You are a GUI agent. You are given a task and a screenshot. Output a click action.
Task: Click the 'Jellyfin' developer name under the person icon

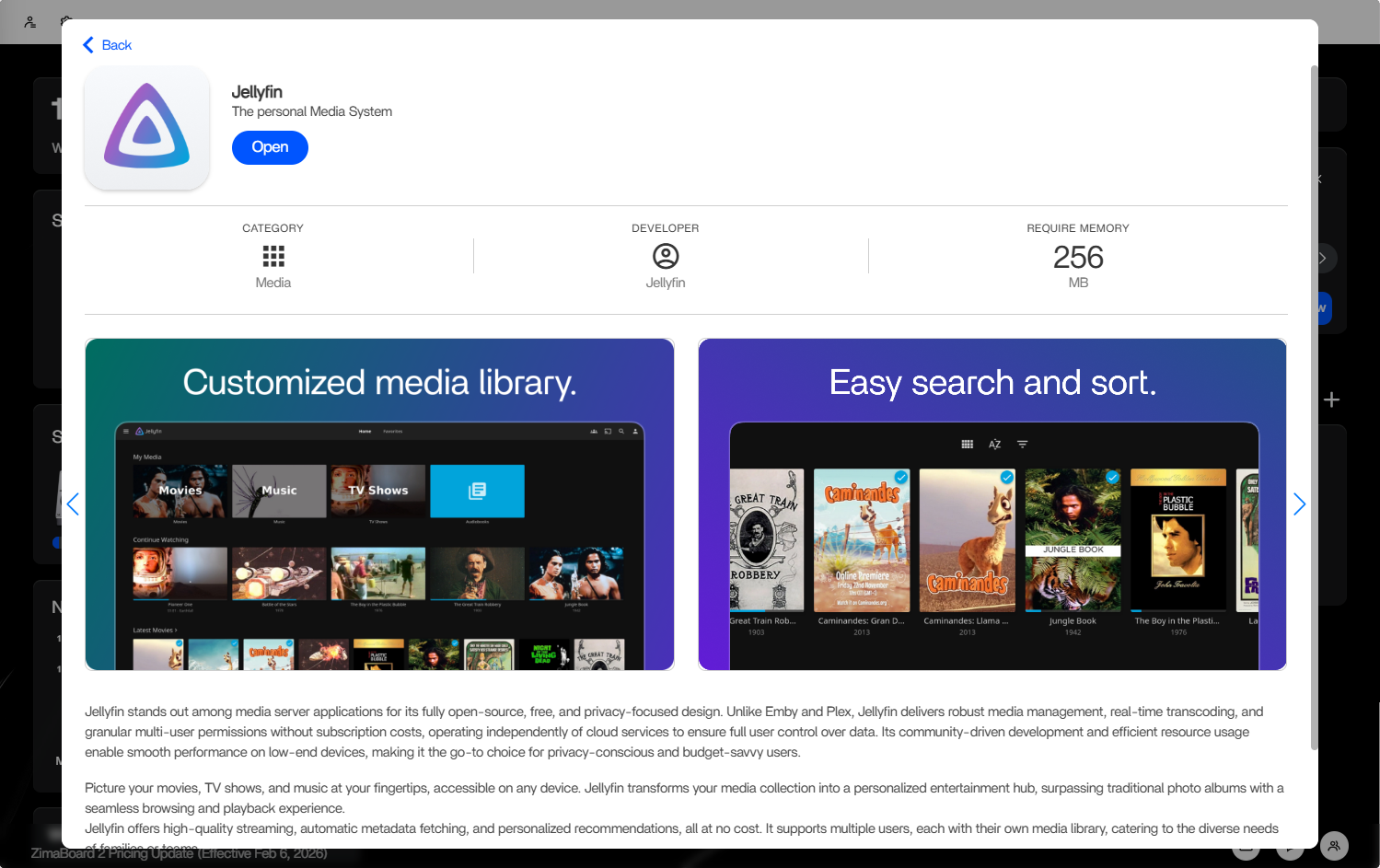(x=666, y=283)
